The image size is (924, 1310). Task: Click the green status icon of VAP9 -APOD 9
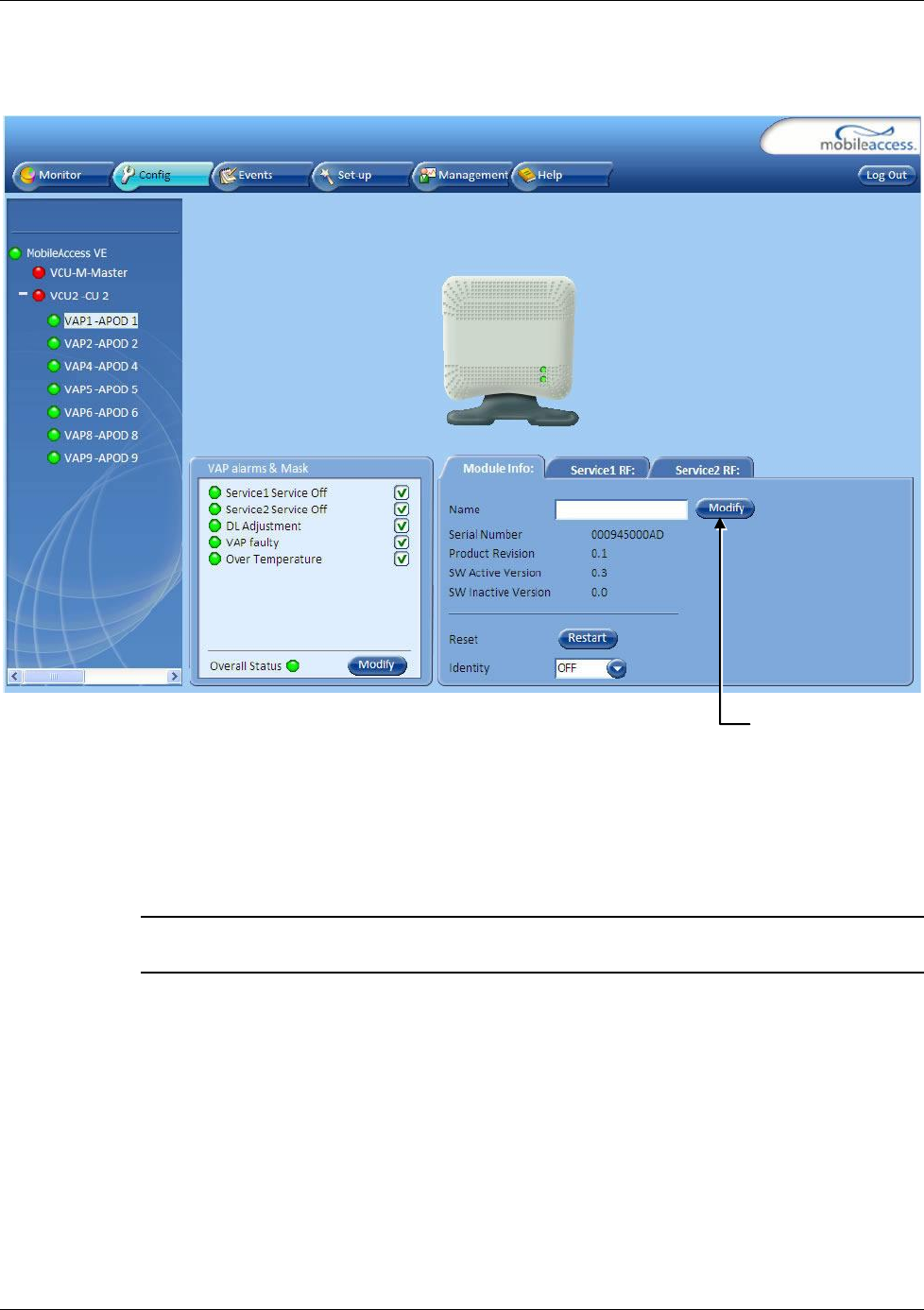(54, 457)
